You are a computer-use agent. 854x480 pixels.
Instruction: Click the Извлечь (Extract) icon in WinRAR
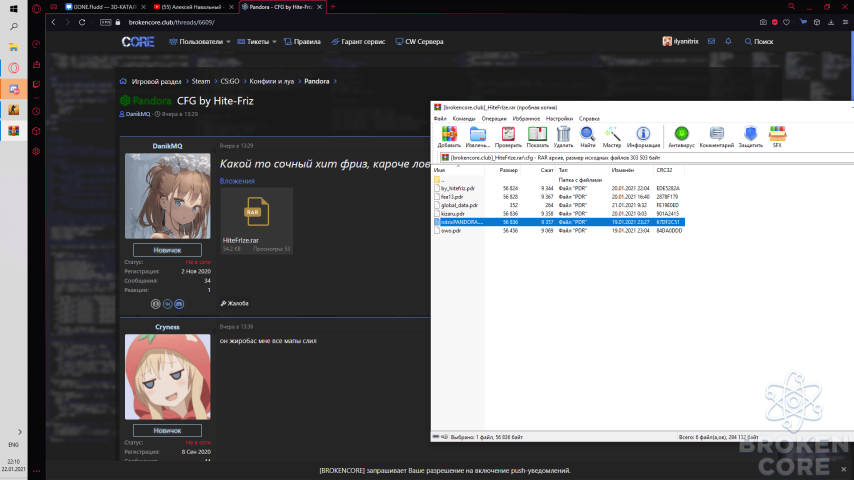coord(478,137)
